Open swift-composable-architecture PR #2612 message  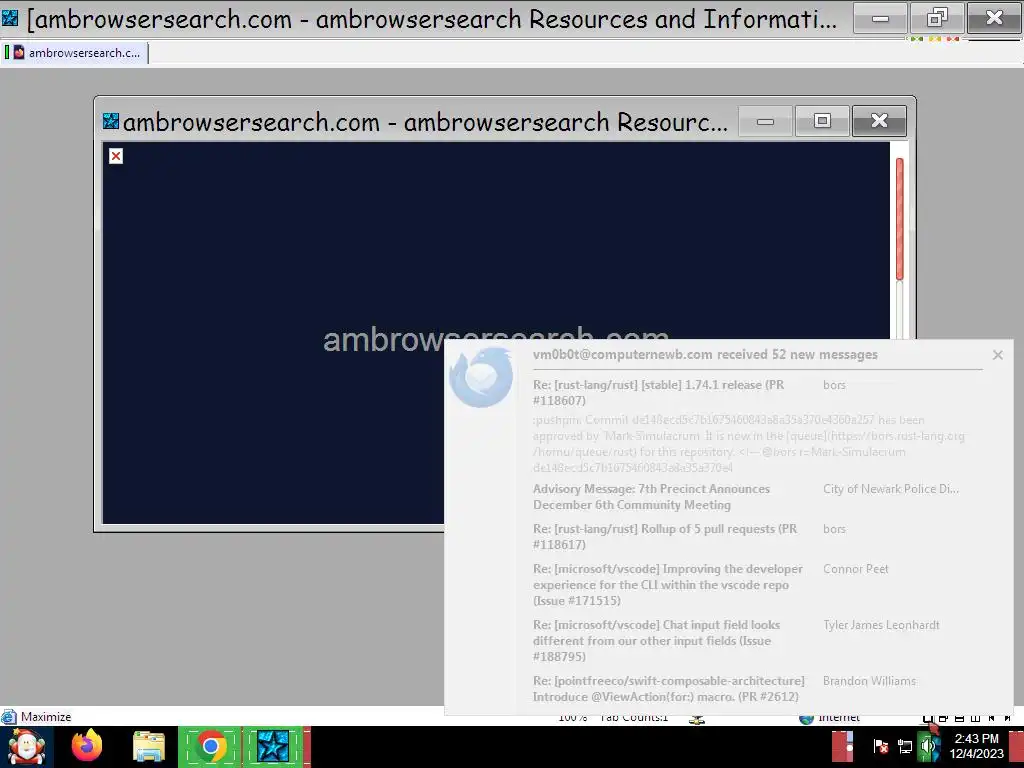tap(669, 689)
